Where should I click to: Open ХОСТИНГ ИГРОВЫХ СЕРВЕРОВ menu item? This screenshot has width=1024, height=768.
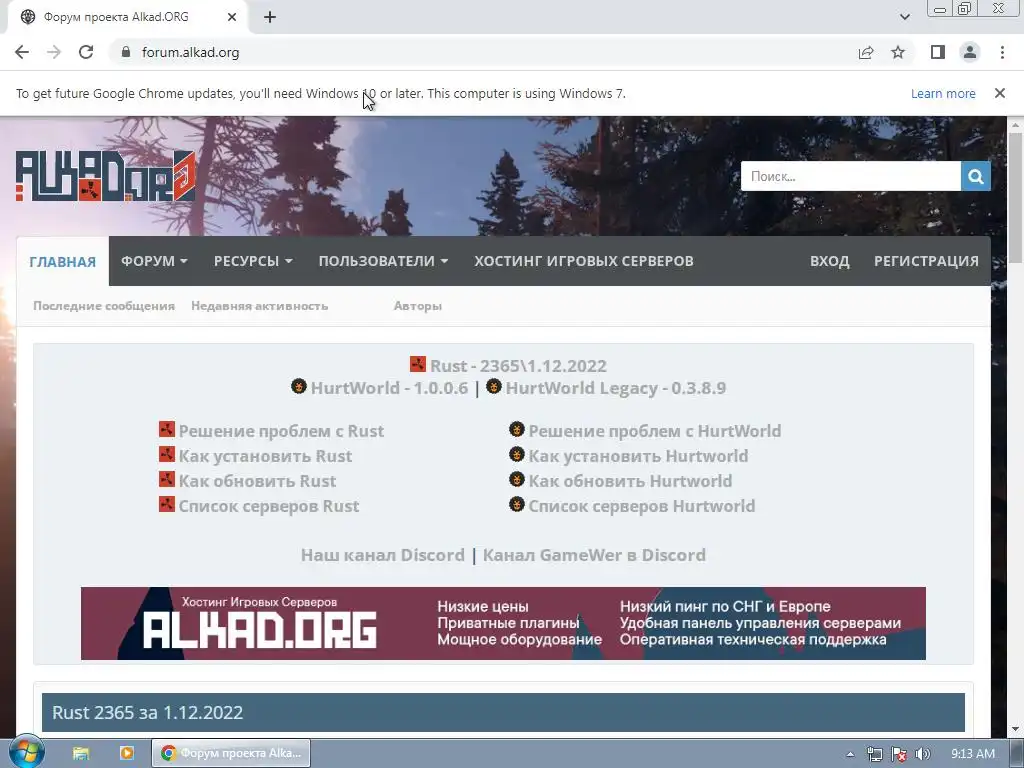pos(584,261)
